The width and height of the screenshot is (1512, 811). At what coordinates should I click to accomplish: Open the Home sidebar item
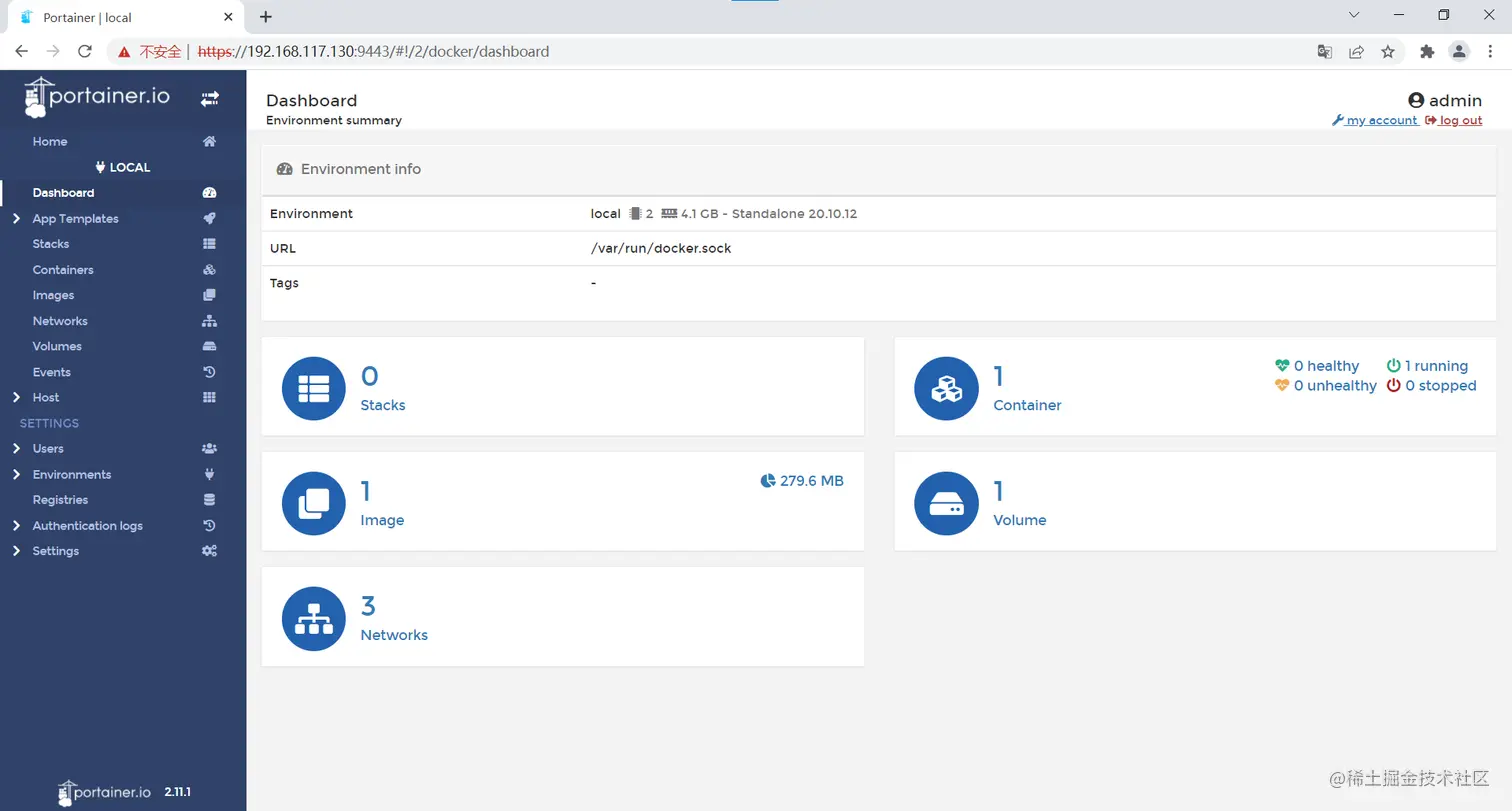coord(123,142)
